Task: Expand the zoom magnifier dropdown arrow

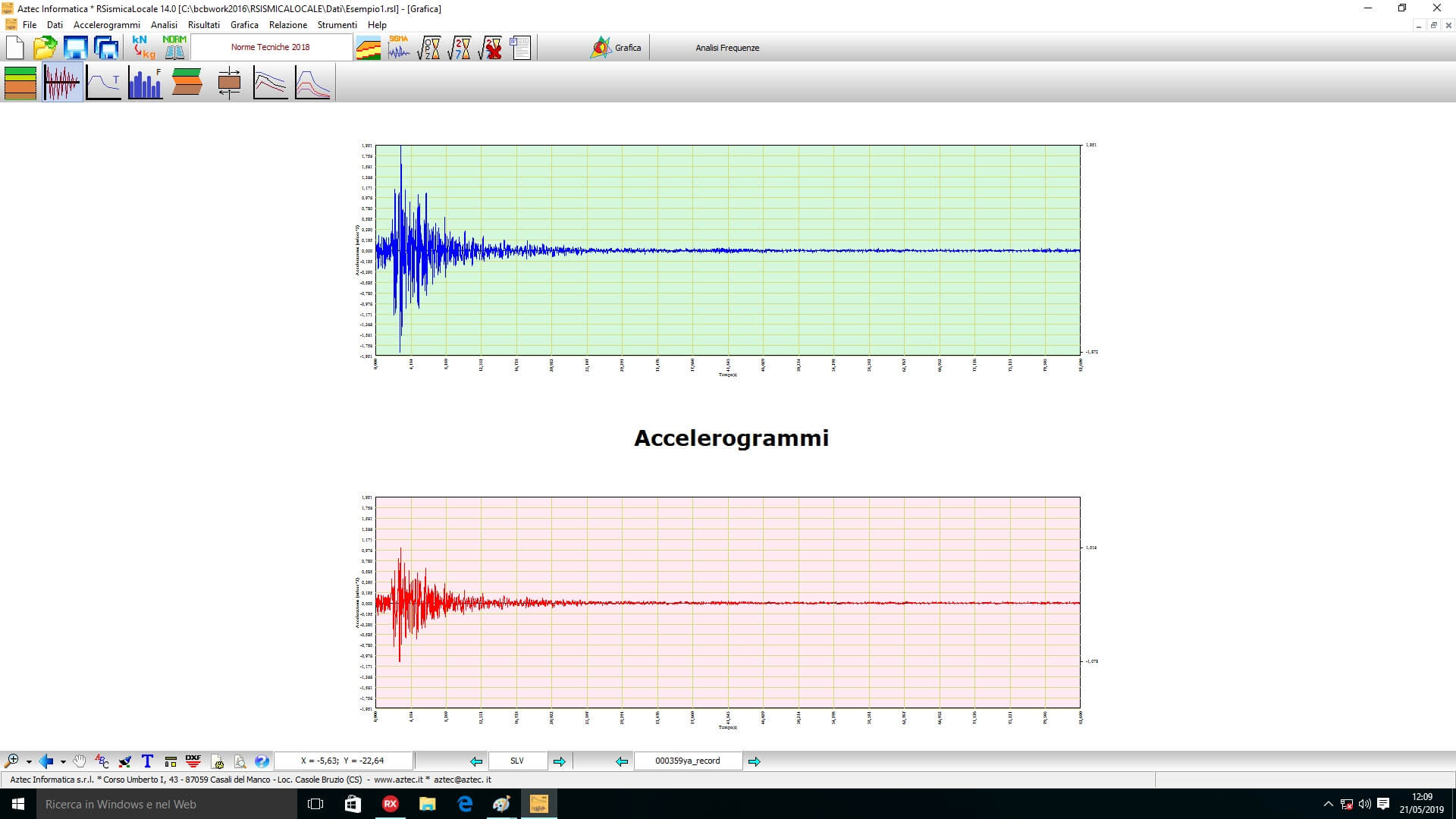Action: pyautogui.click(x=29, y=761)
